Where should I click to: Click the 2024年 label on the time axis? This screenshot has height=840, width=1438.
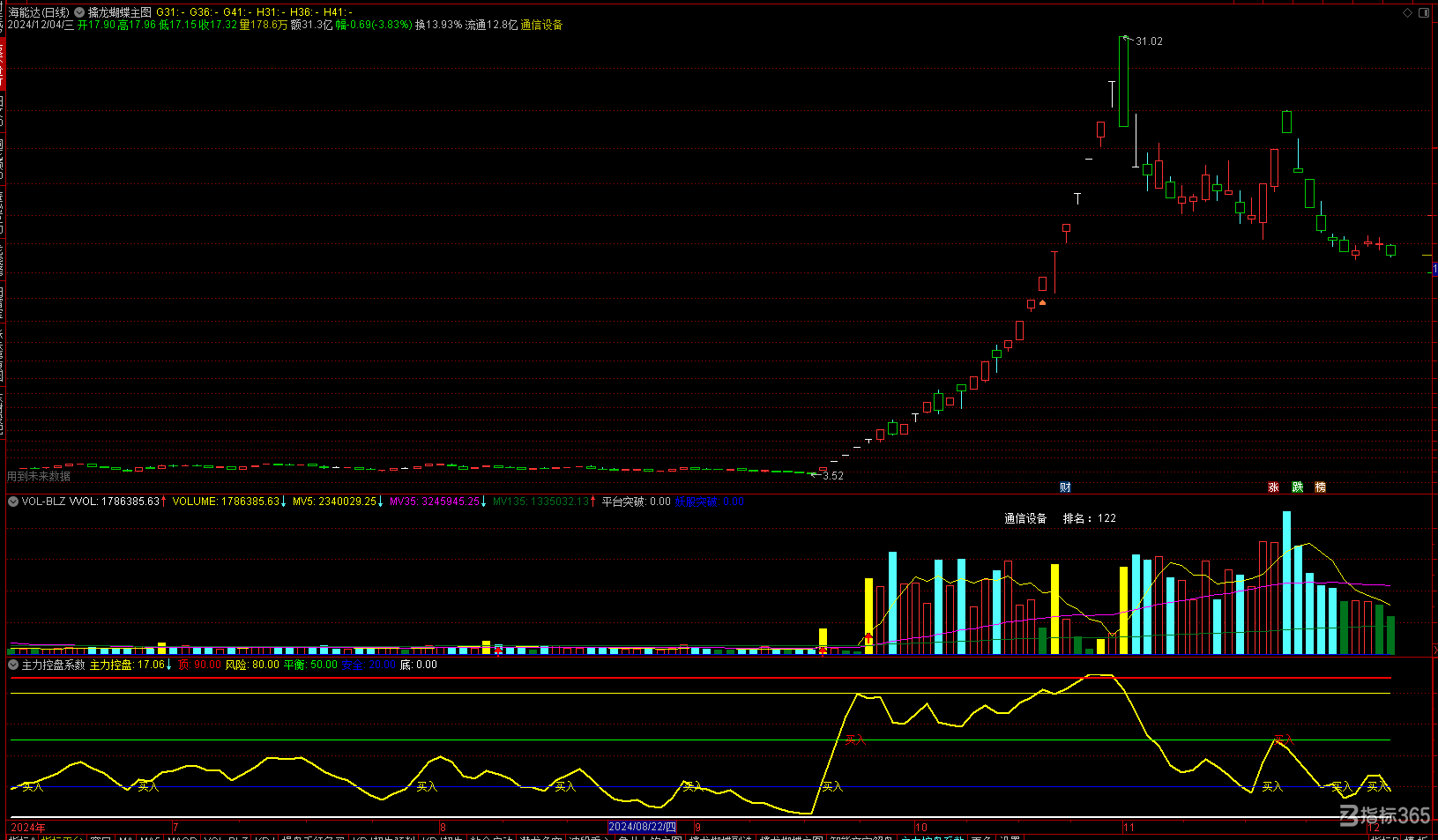(28, 827)
